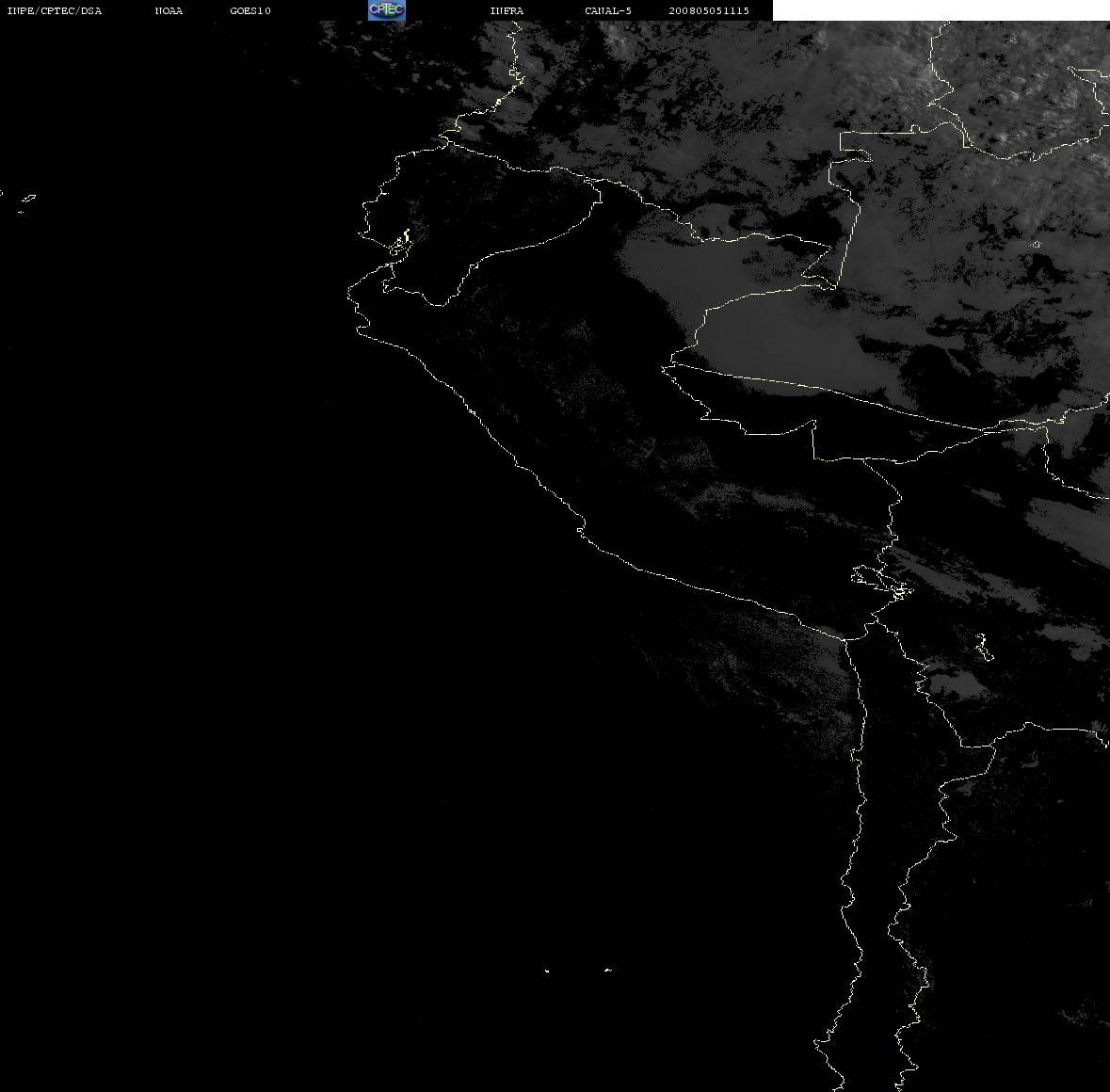Select the small Lake Poopó outline
This screenshot has height=1092, width=1110.
coord(983,647)
